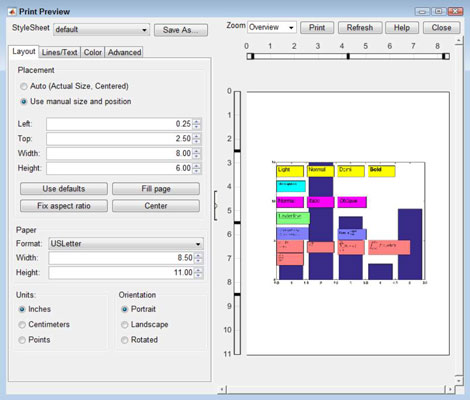Choose Centimeters units
This screenshot has height=400, width=470.
pyautogui.click(x=44, y=325)
